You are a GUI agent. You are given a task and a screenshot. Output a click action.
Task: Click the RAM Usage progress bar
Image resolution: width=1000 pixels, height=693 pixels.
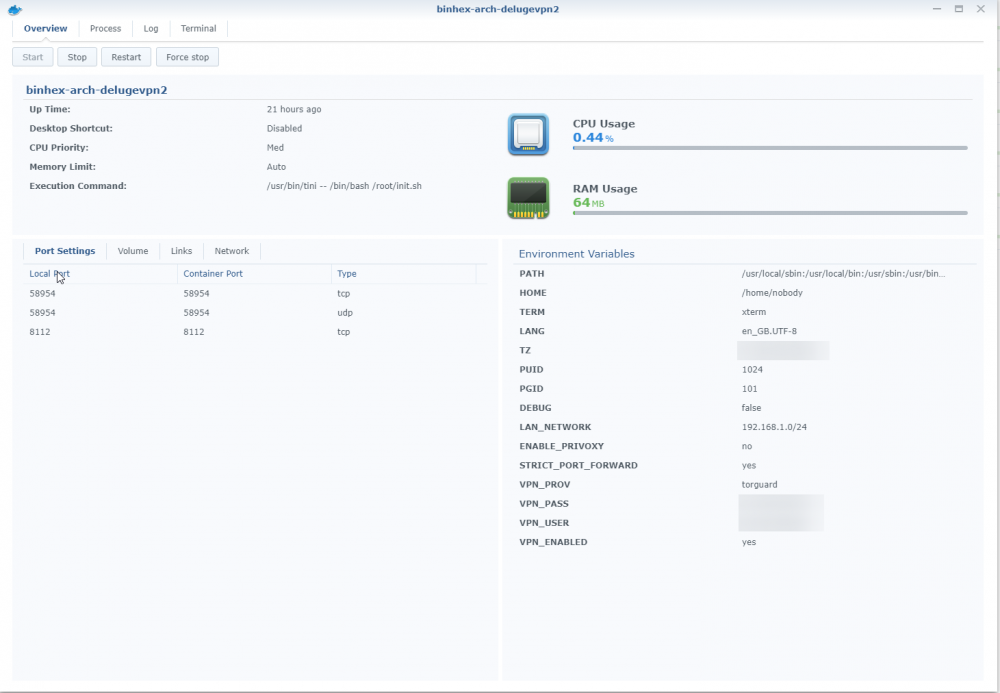[x=770, y=213]
